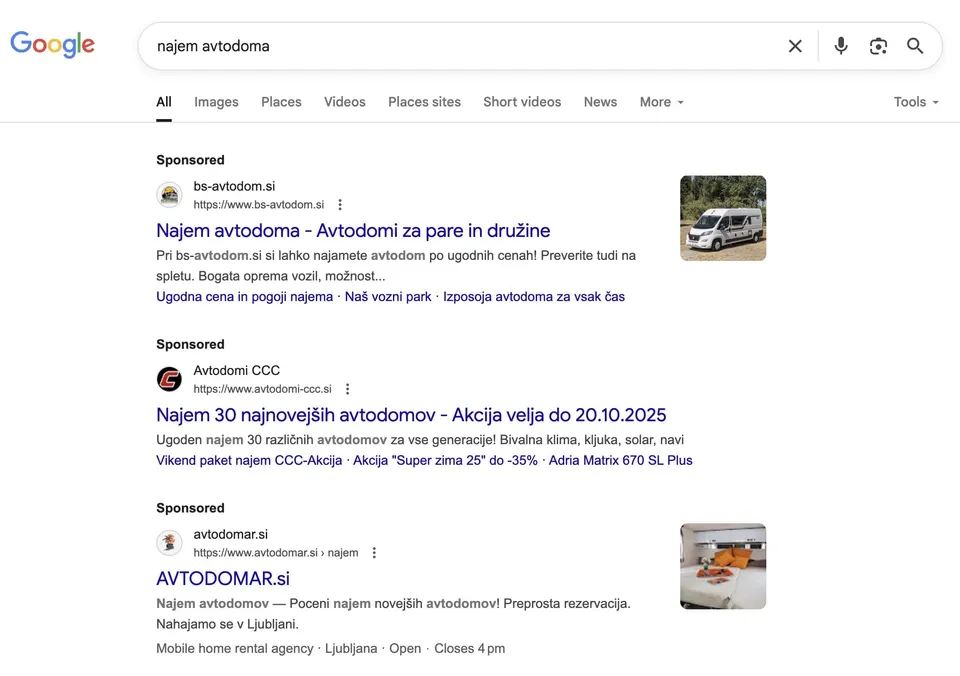Open Naš vozni park sitelink
The image size is (960, 676).
click(388, 296)
